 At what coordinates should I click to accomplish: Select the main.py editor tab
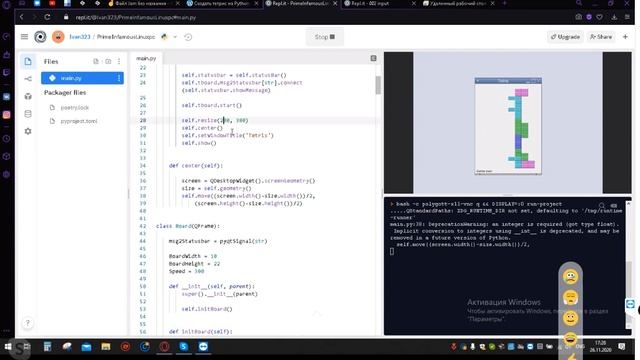coord(146,58)
